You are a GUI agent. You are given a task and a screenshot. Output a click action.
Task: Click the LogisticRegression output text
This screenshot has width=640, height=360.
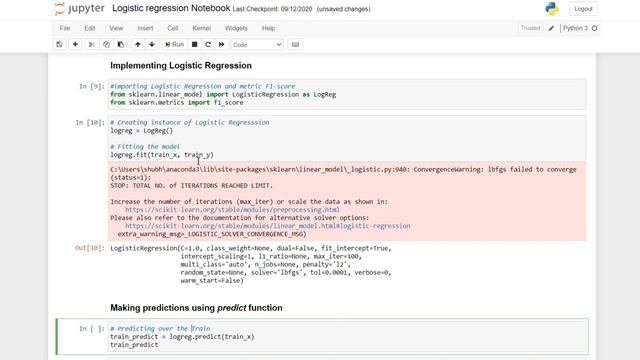(x=251, y=264)
